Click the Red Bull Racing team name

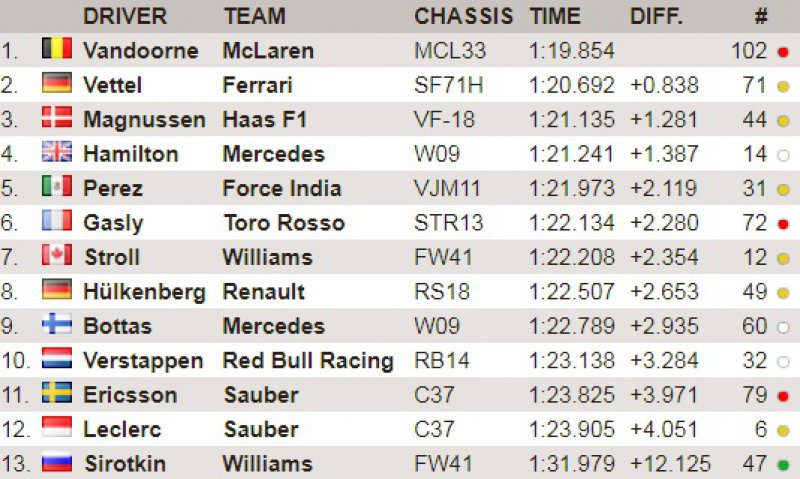(307, 360)
